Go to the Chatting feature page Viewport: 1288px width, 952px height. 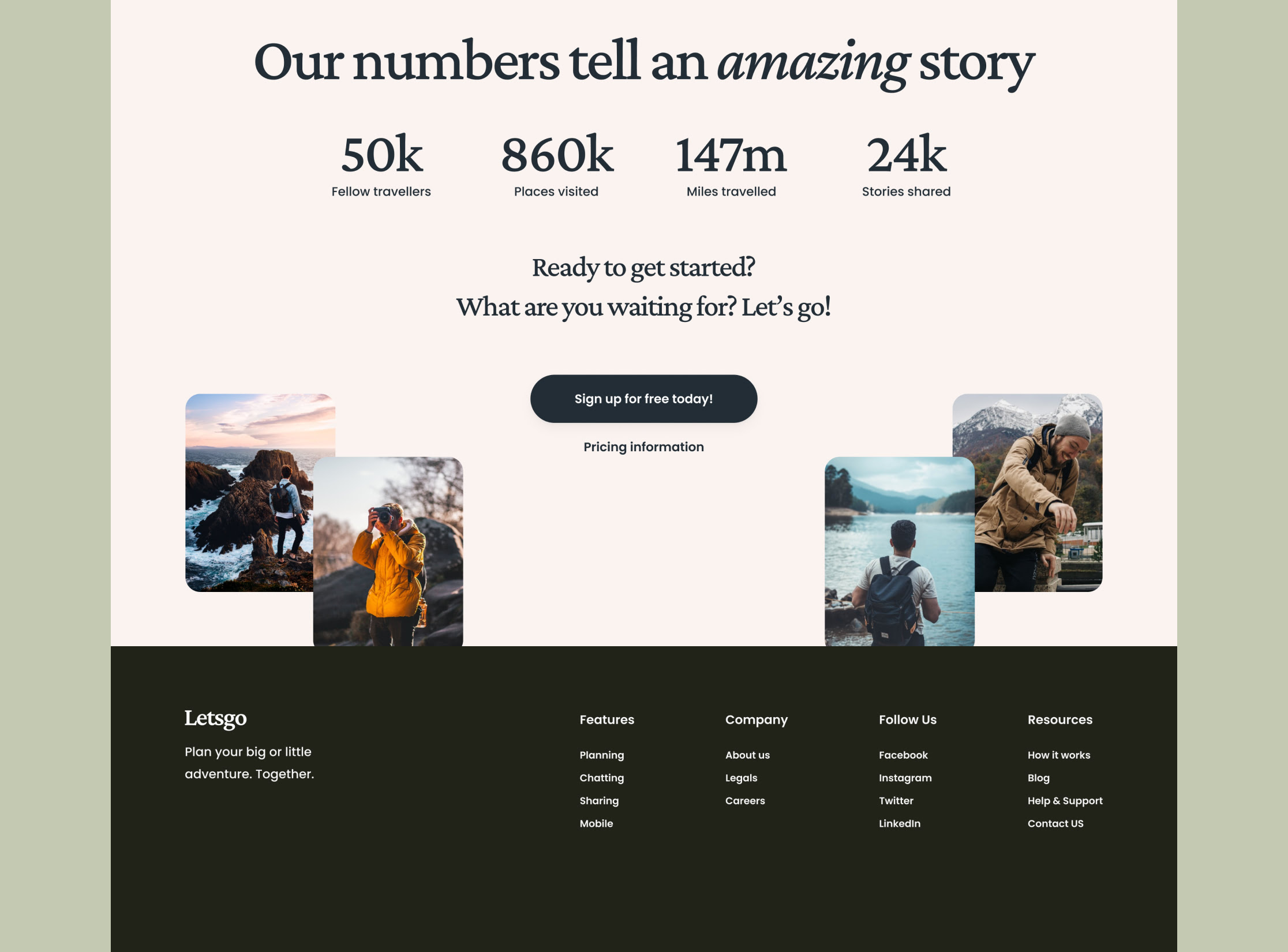[x=602, y=778]
